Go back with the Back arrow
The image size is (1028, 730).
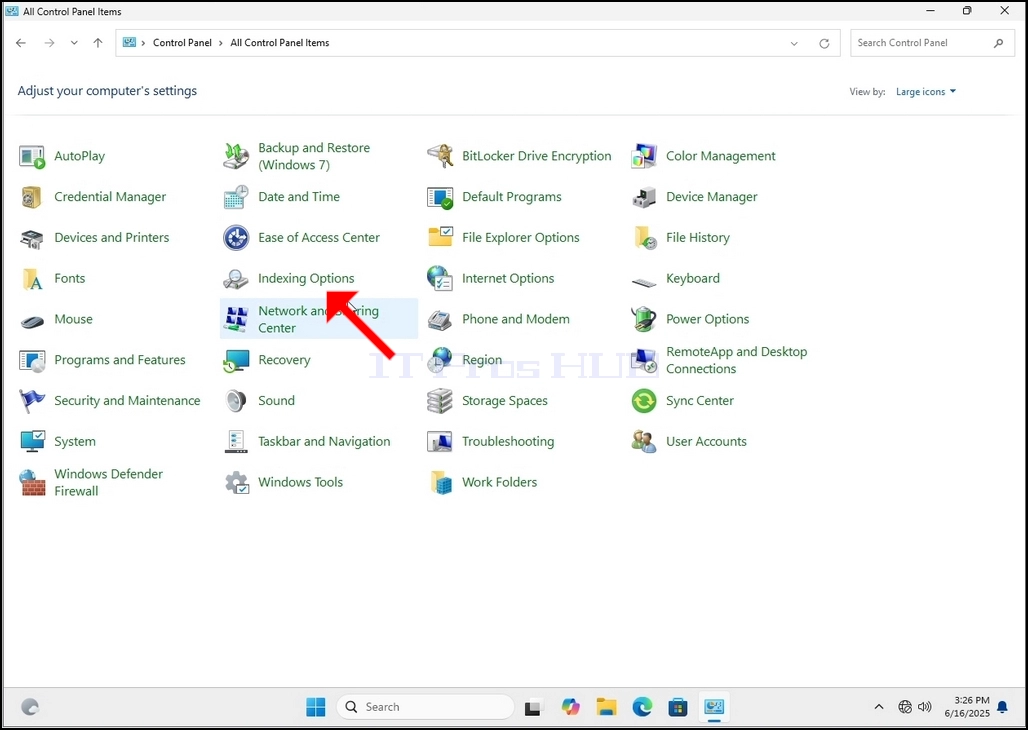(21, 43)
